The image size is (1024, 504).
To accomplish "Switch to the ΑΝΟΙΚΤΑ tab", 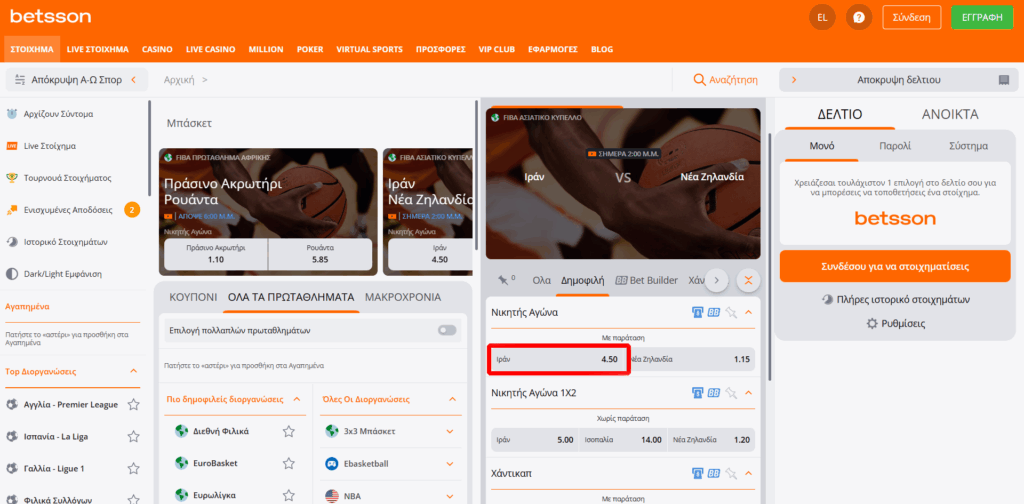I will click(950, 115).
